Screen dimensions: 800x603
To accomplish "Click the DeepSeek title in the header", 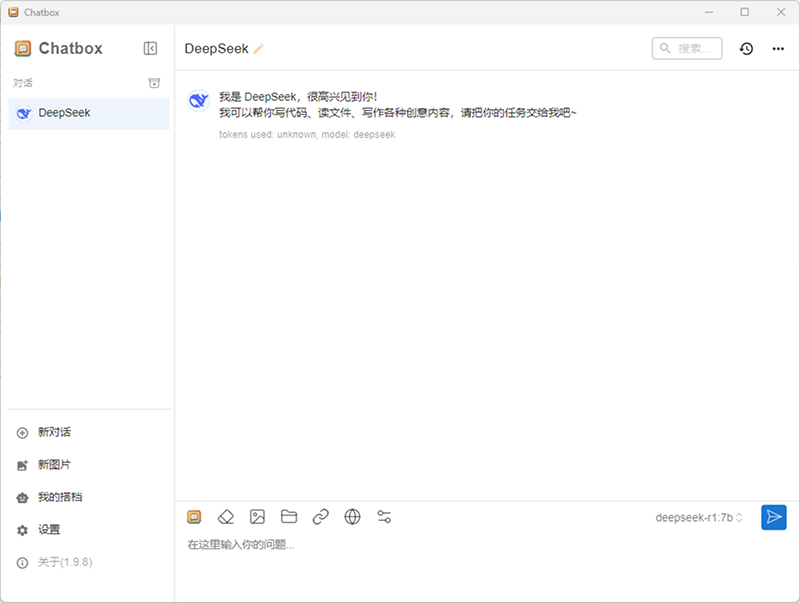I will (216, 48).
